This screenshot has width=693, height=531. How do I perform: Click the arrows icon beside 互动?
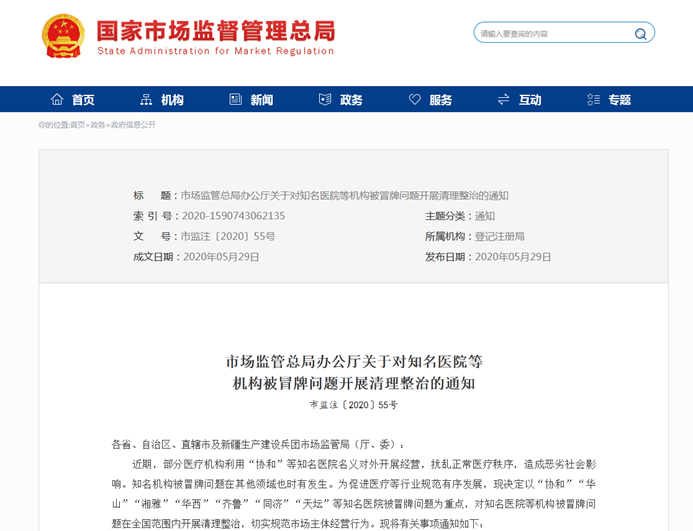tap(503, 99)
